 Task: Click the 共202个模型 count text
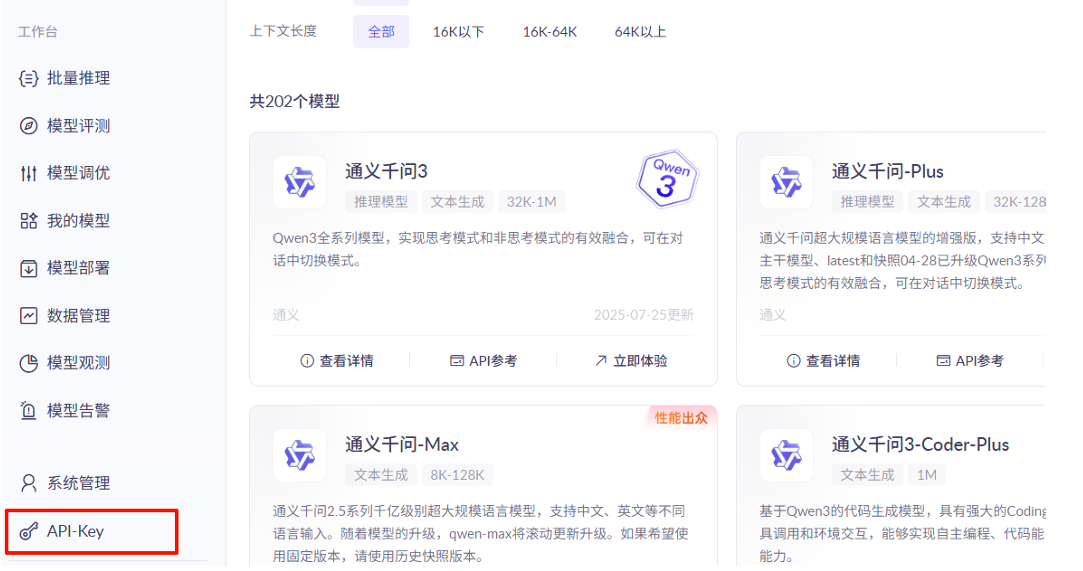[295, 101]
